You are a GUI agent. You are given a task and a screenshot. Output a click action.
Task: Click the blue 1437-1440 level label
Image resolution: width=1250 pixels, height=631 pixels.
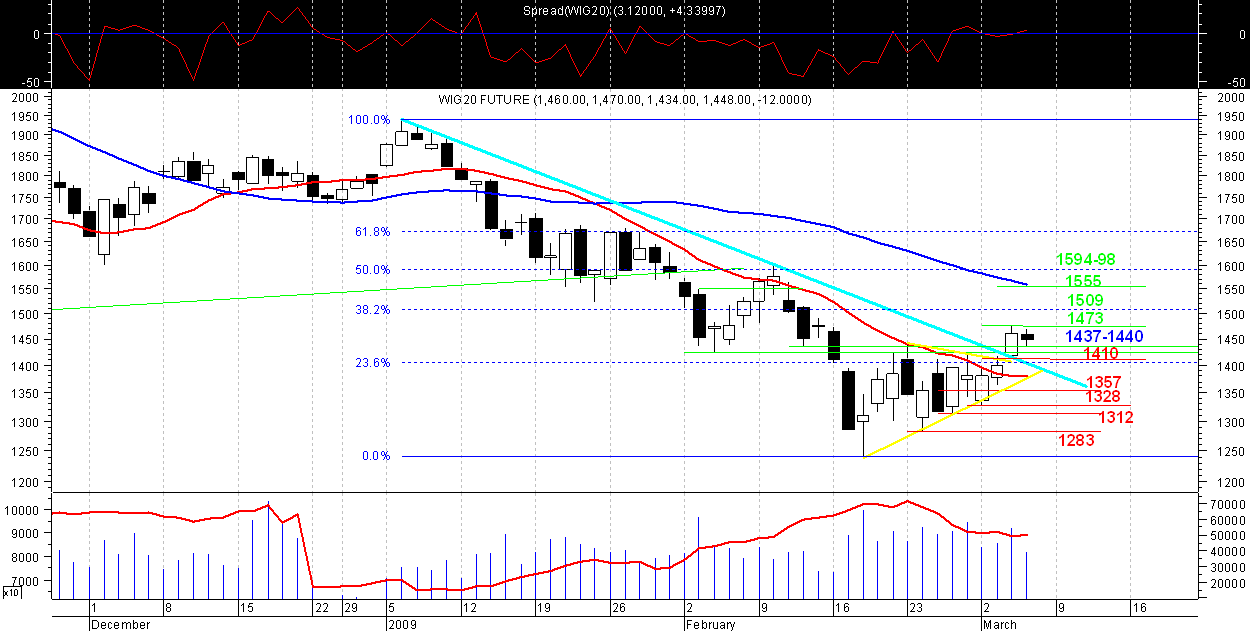(1105, 336)
